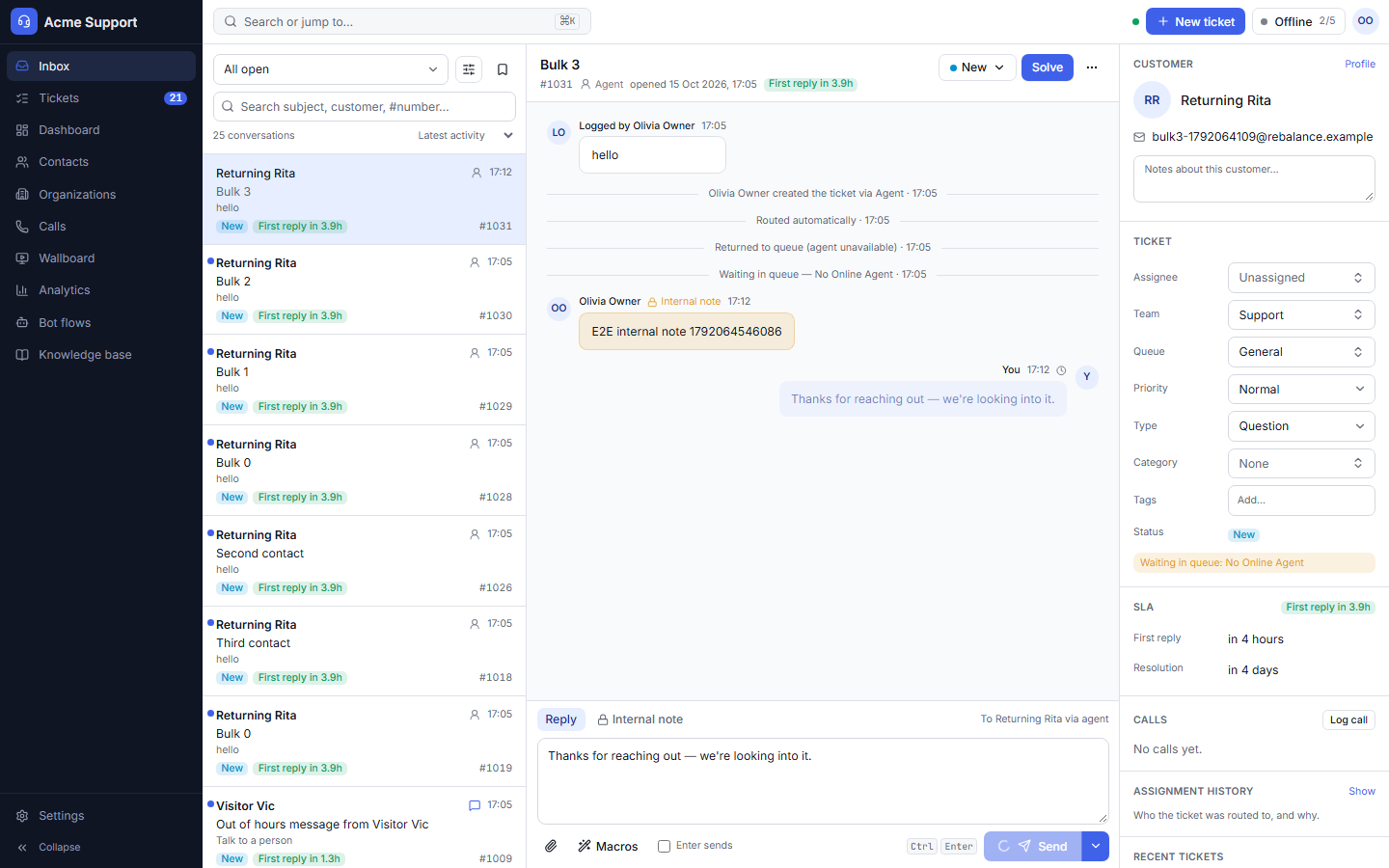Select the Queue dropdown showing General

(x=1301, y=352)
